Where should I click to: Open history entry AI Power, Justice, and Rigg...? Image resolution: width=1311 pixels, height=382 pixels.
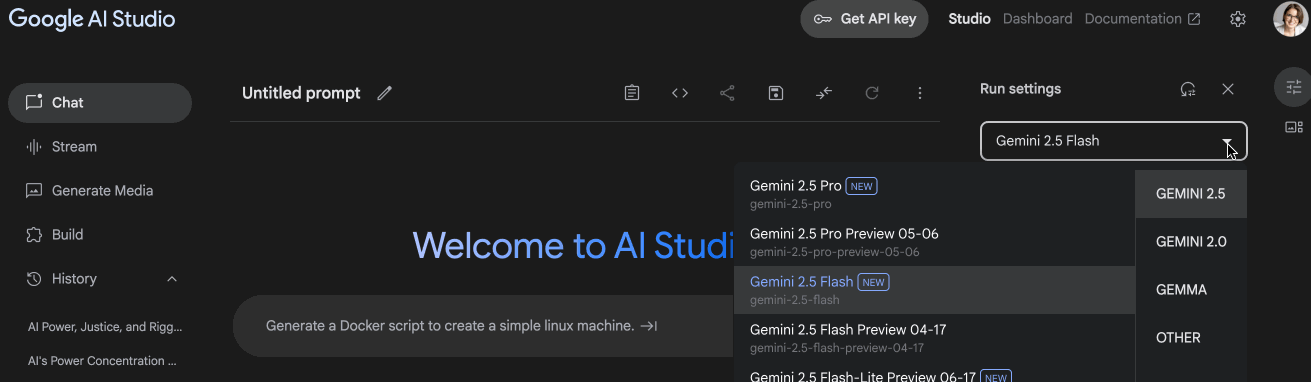105,326
